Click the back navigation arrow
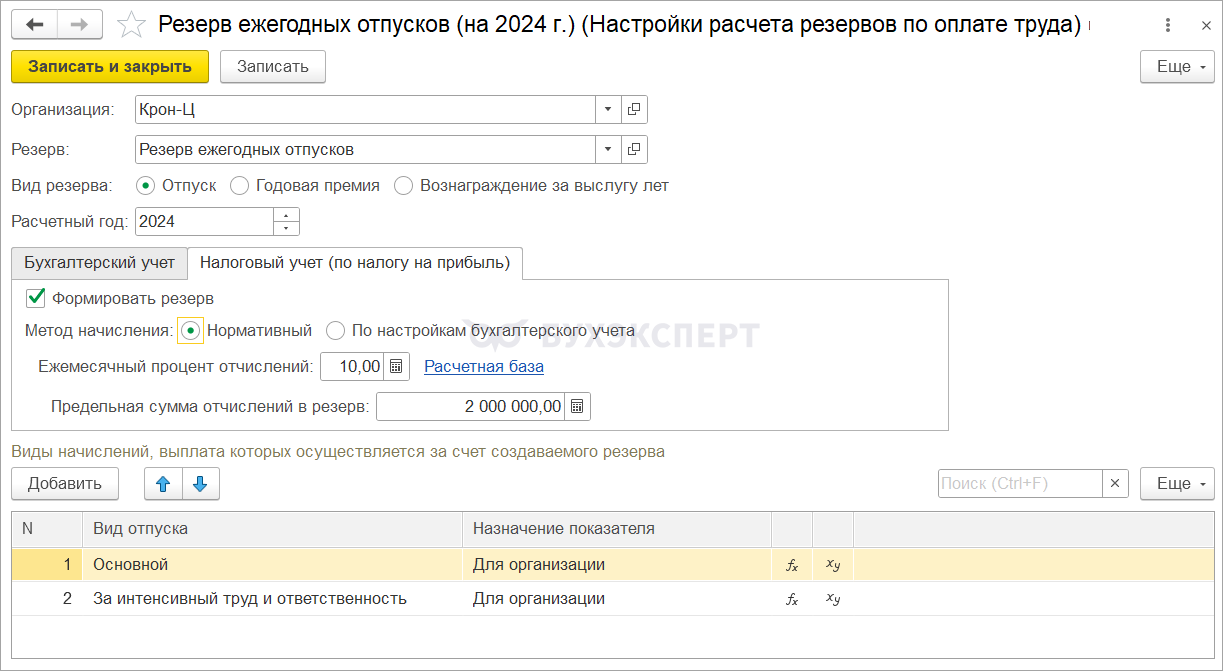1223x671 pixels. click(x=34, y=25)
